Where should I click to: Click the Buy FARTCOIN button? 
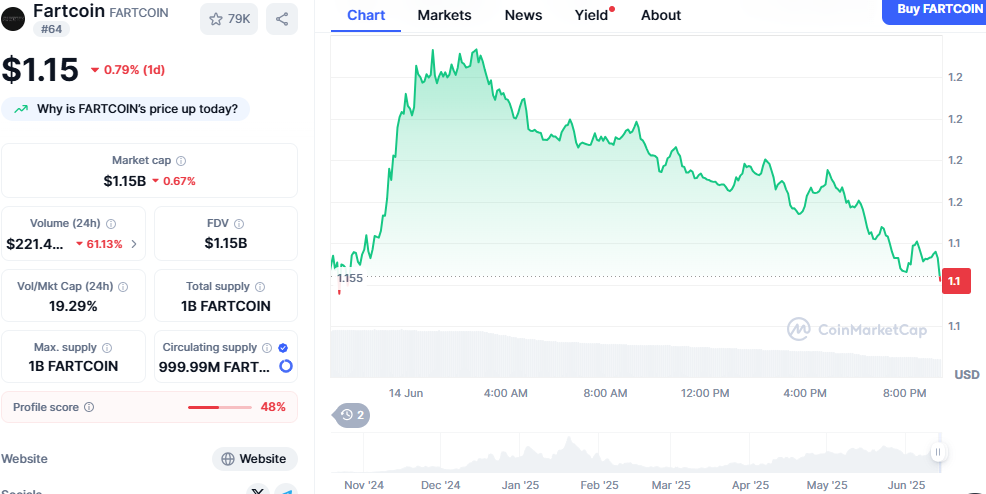point(934,11)
